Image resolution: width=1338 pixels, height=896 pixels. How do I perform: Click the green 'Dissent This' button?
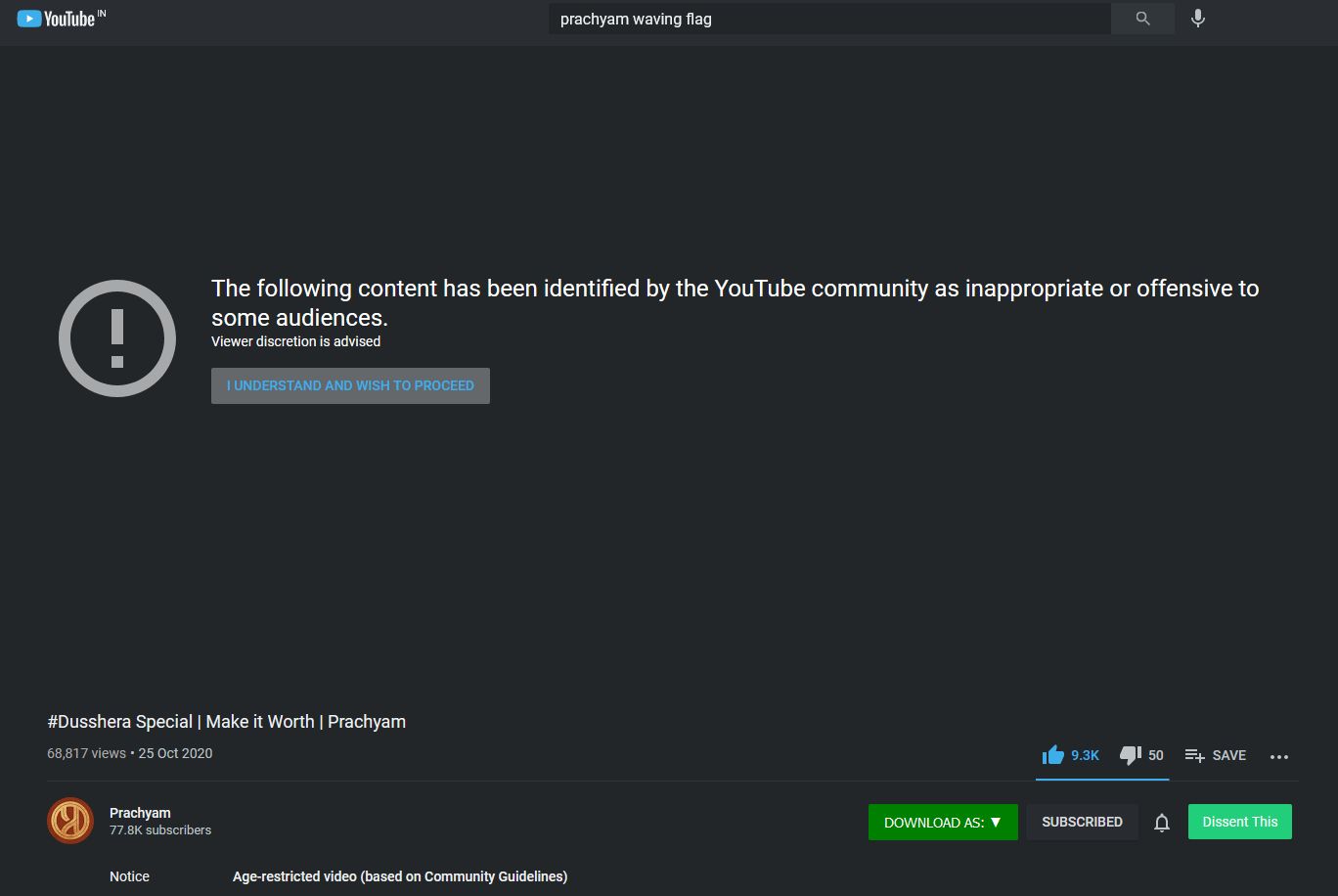1239,822
